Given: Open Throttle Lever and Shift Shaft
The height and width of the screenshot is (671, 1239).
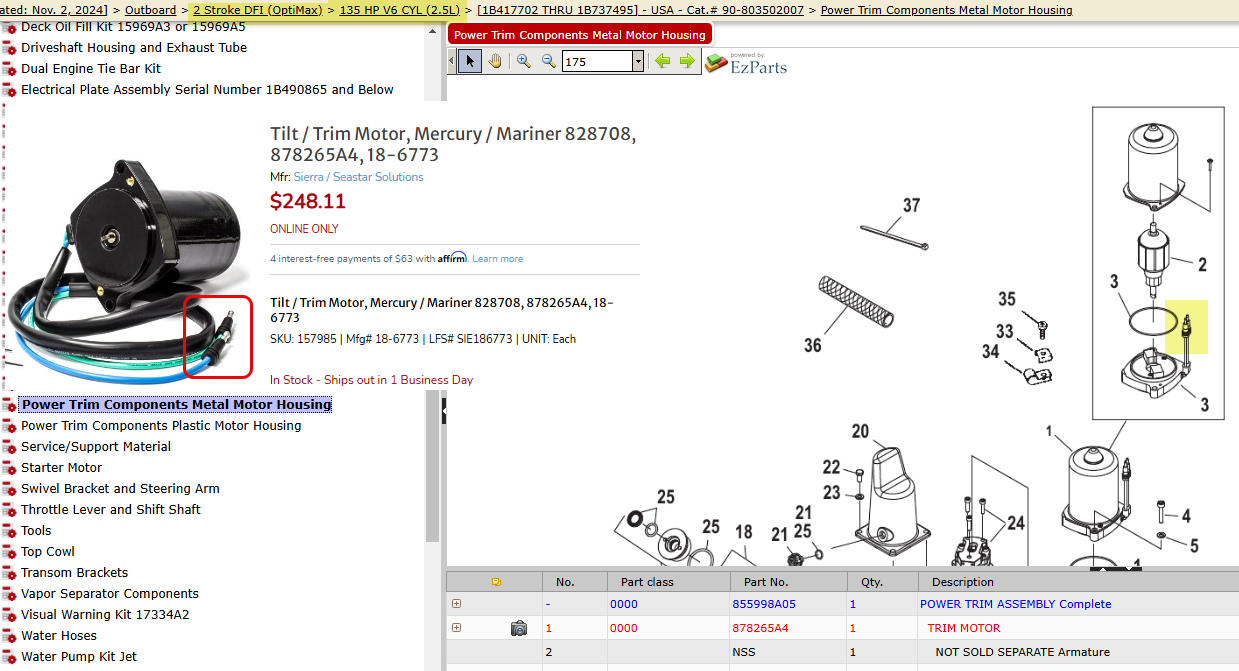Looking at the screenshot, I should click(x=111, y=510).
